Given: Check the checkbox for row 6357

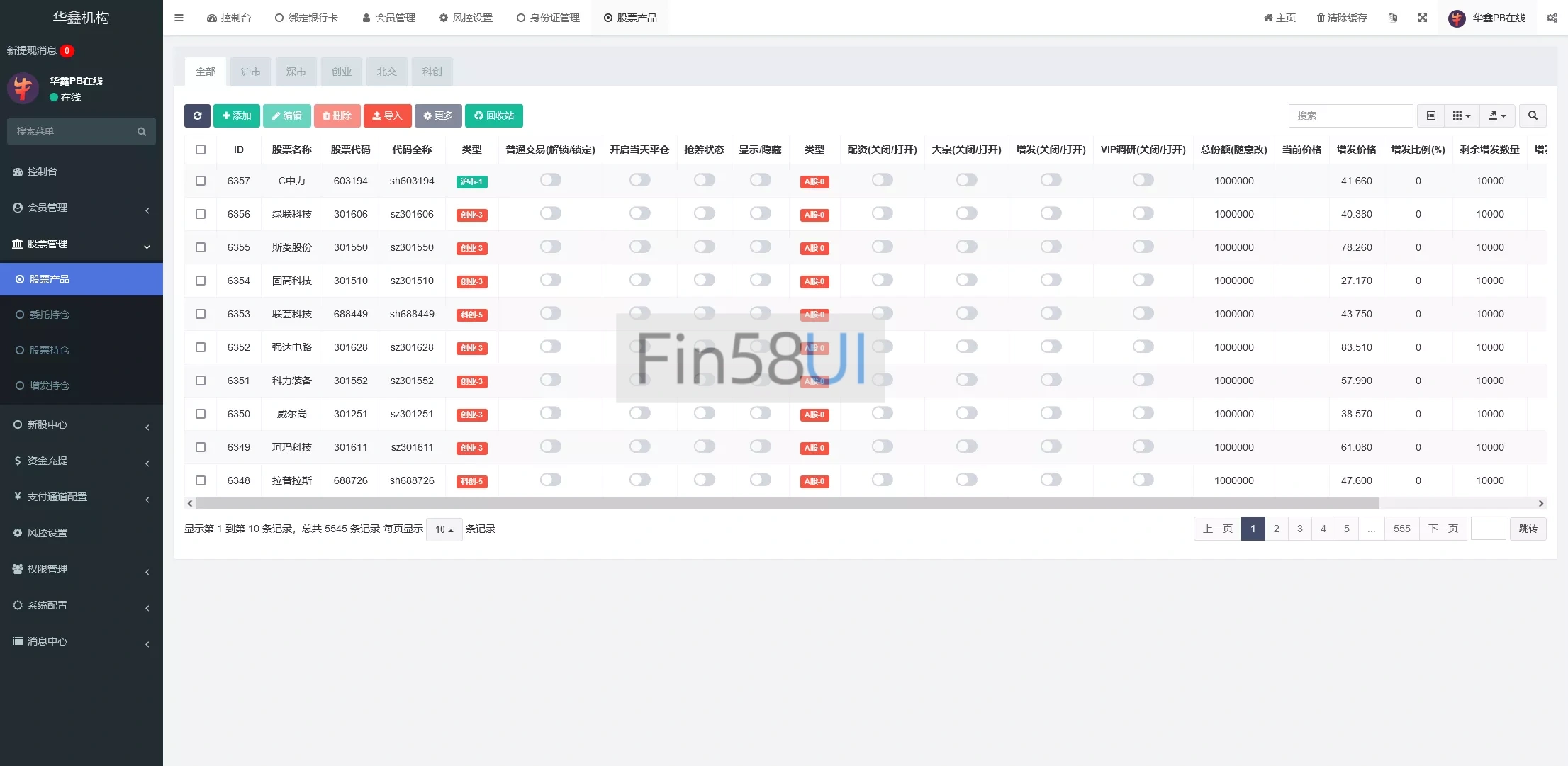Looking at the screenshot, I should click(x=201, y=181).
